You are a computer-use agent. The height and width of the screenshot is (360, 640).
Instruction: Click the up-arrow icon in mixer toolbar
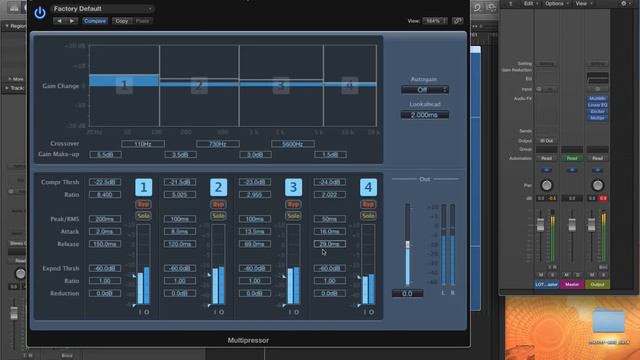510,3
